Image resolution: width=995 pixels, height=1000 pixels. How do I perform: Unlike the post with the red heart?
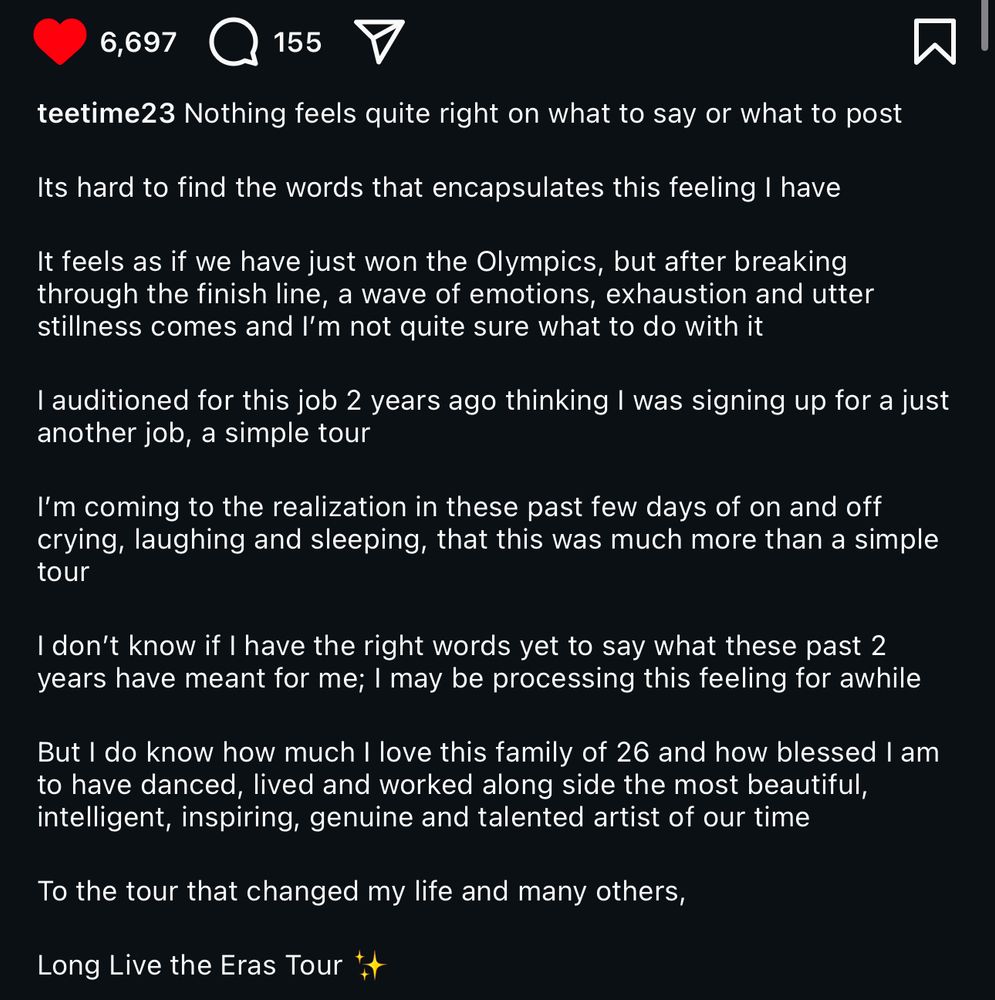(59, 41)
